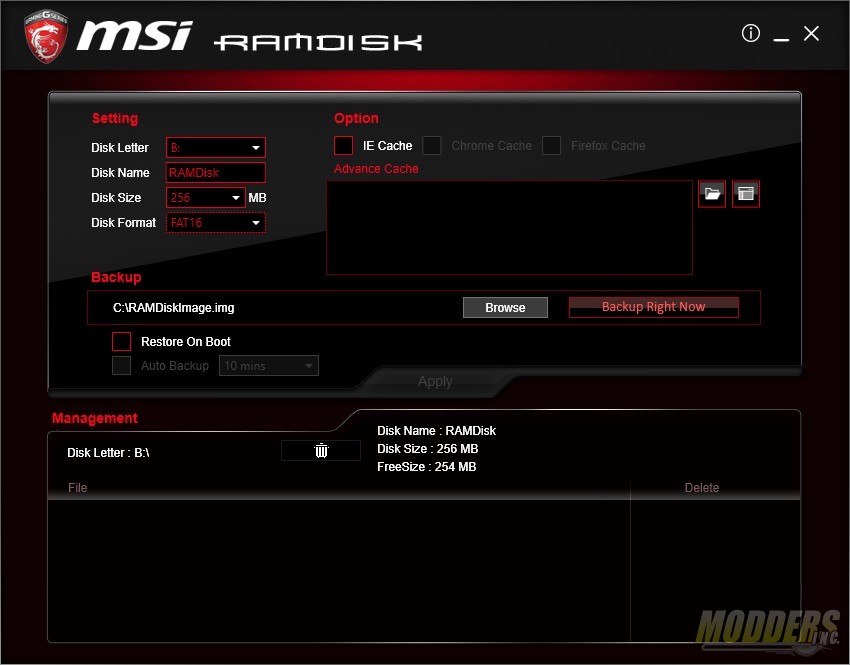The image size is (850, 665).
Task: Click the FreeSize : 254 MB text
Action: (x=427, y=467)
